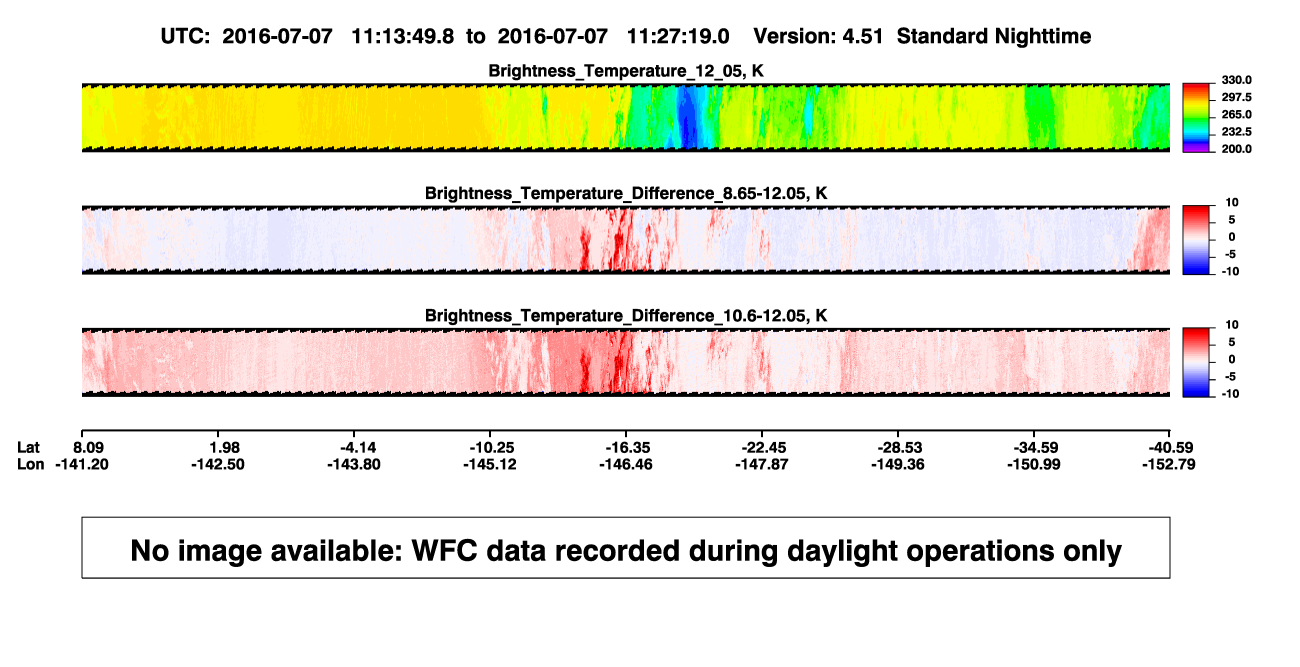Click the Lon axis label
Screen dimensions: 1300x667
[31, 464]
